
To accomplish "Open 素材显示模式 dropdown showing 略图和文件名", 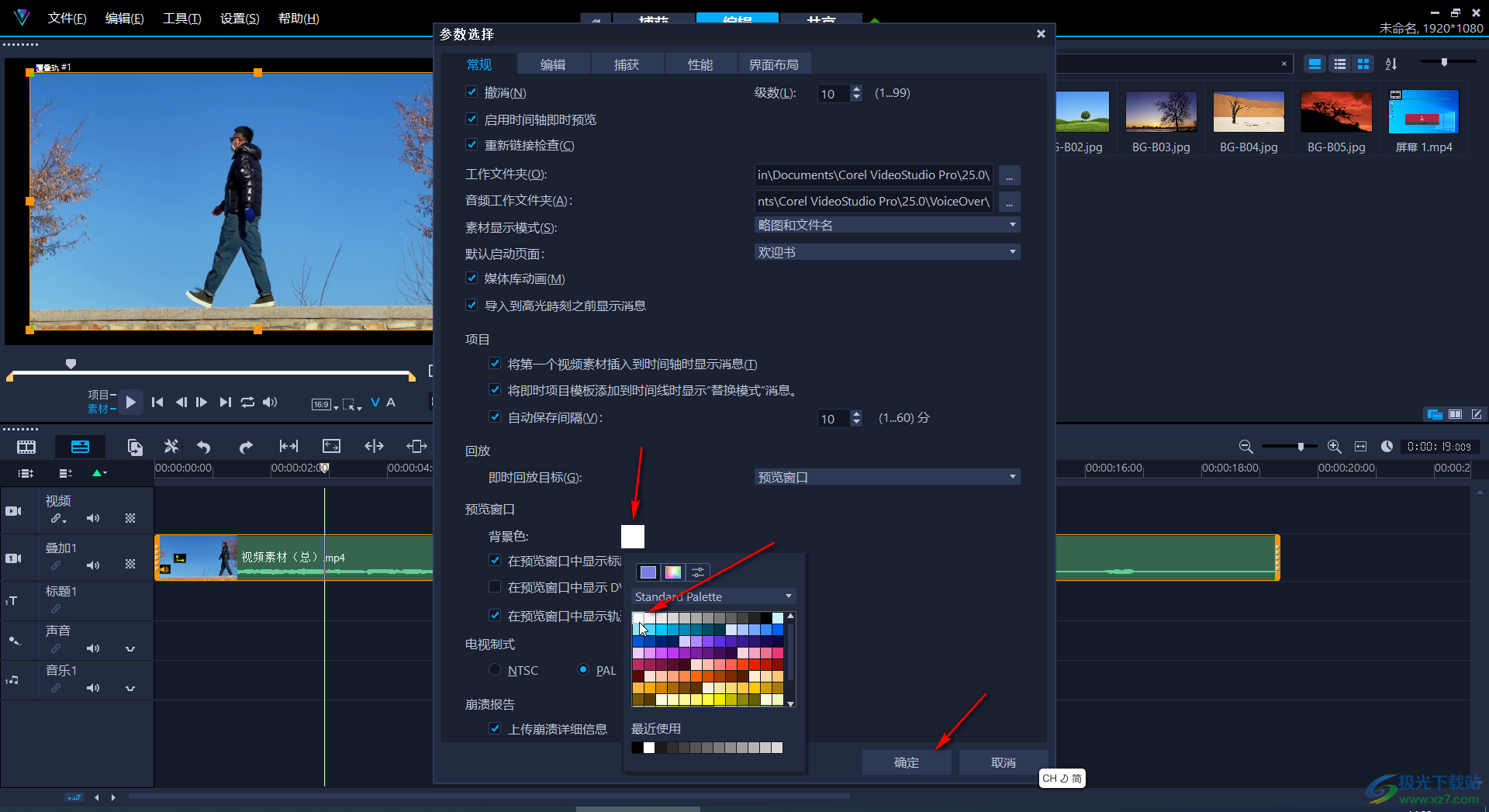I will point(887,225).
